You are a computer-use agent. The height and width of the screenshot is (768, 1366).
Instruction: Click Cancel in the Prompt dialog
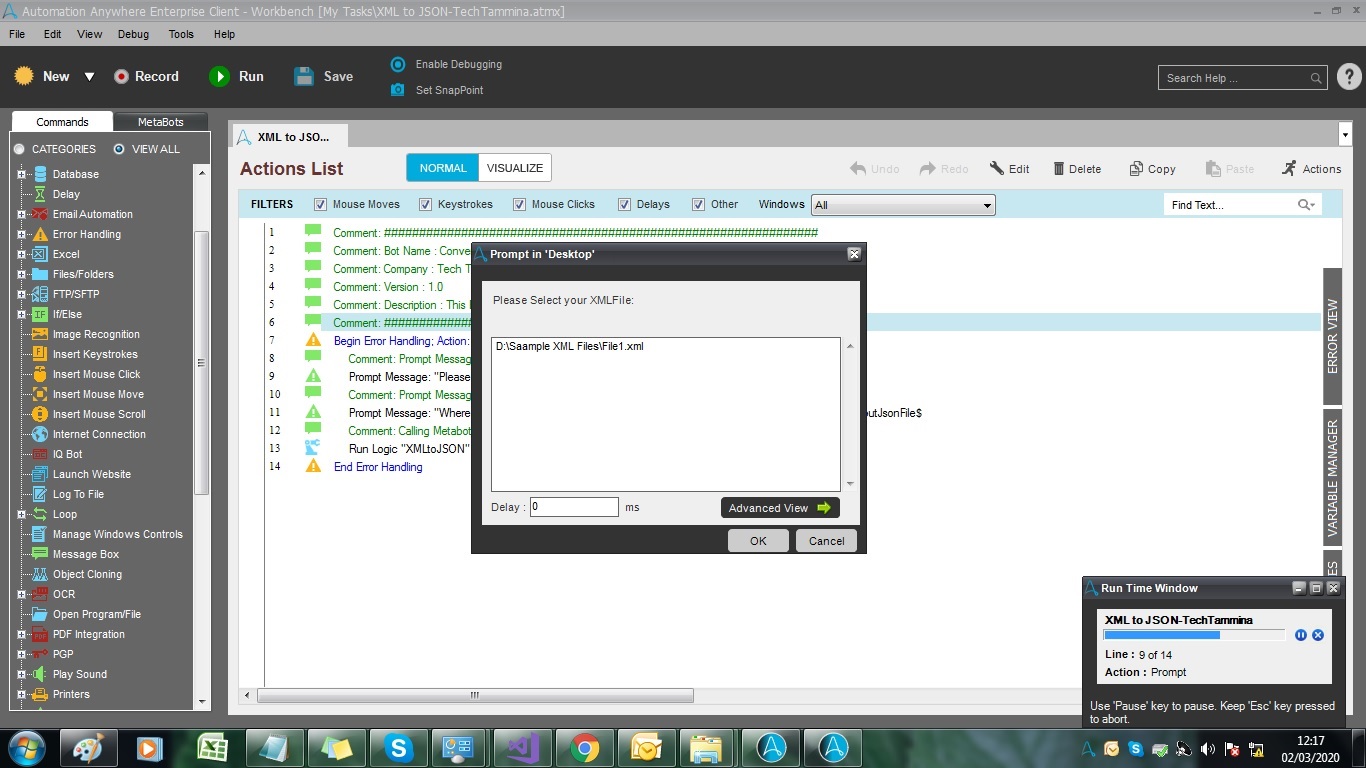tap(827, 541)
